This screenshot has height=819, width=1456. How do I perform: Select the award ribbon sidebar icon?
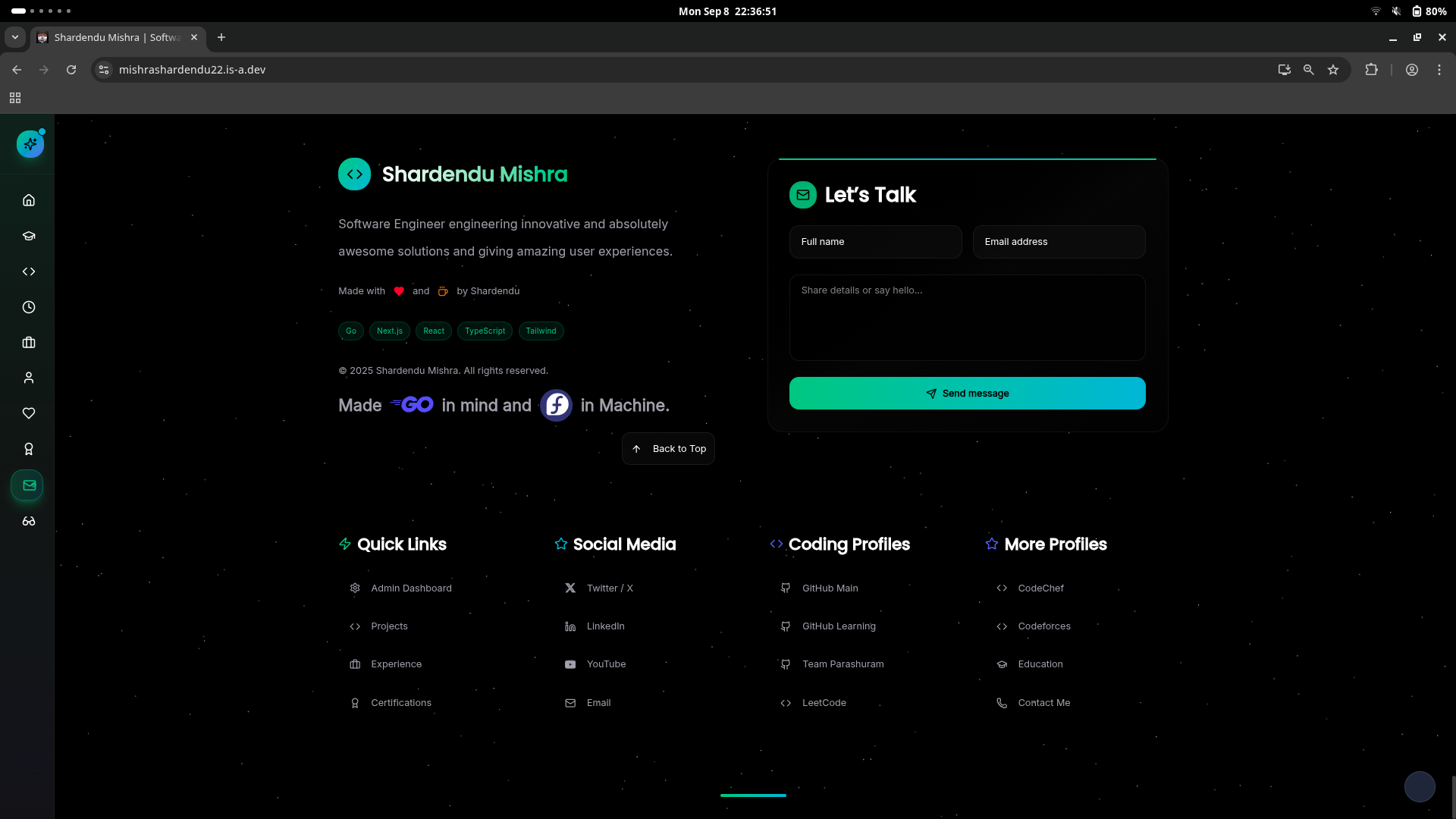coord(29,449)
